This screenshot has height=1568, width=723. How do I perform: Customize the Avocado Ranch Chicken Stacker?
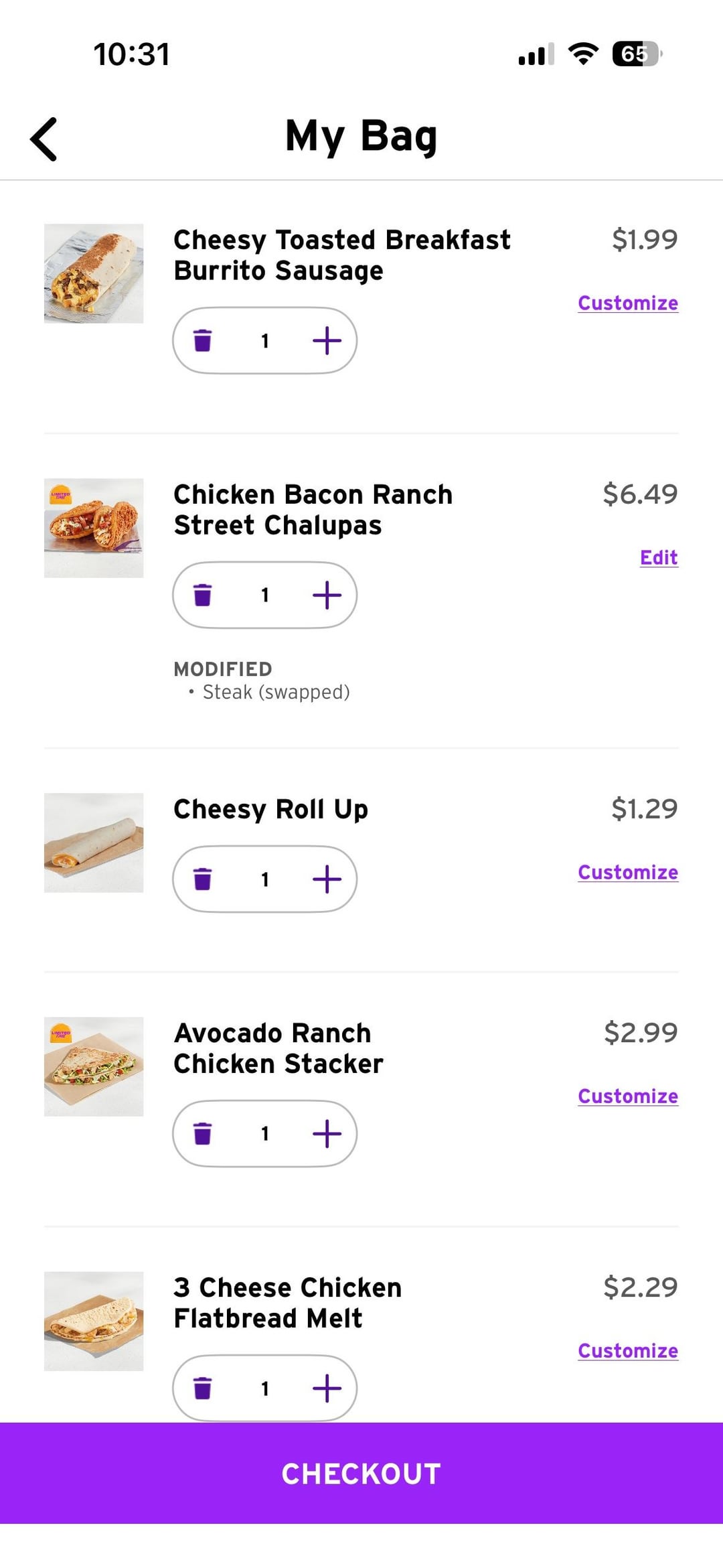pos(627,1096)
